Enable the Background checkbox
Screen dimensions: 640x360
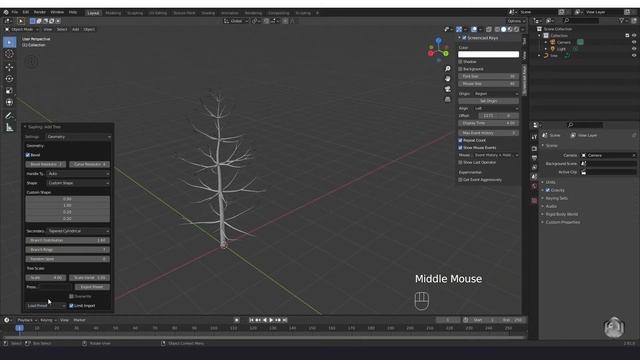(x=460, y=69)
